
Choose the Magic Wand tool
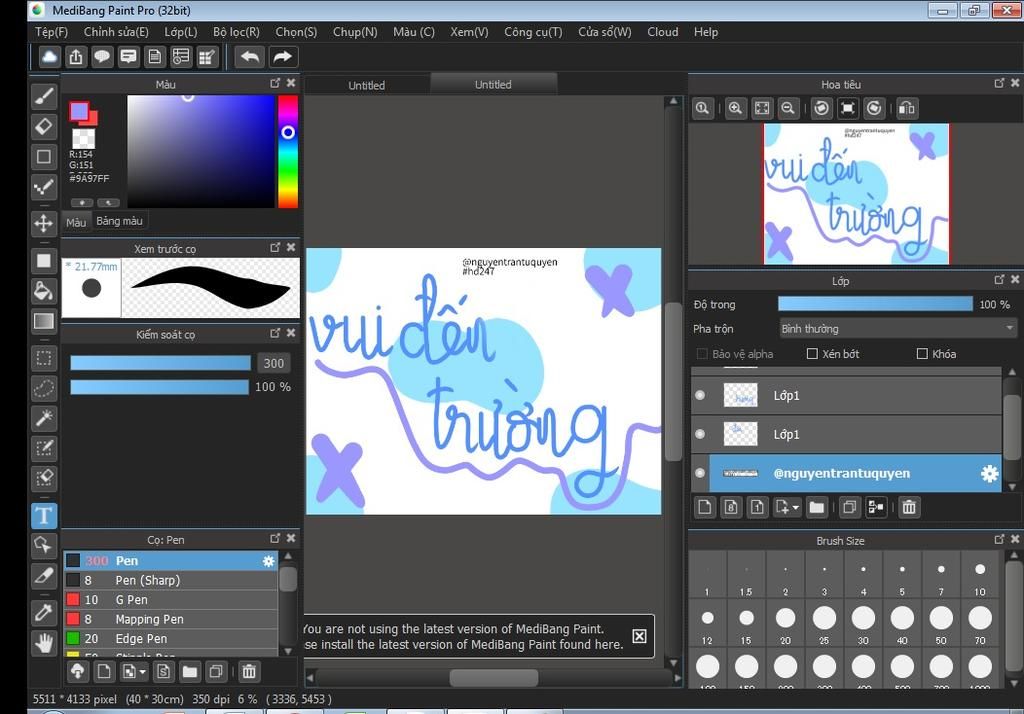point(44,418)
